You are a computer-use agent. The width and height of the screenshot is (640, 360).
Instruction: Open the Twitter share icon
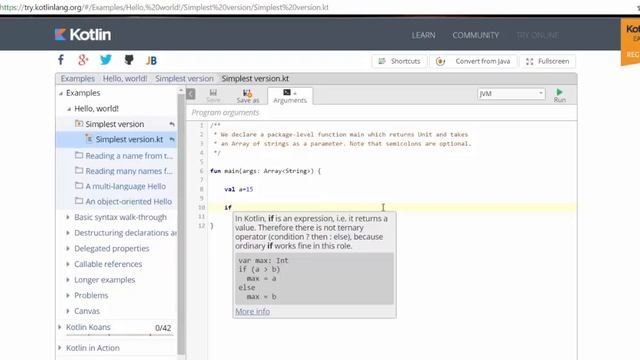(x=106, y=60)
